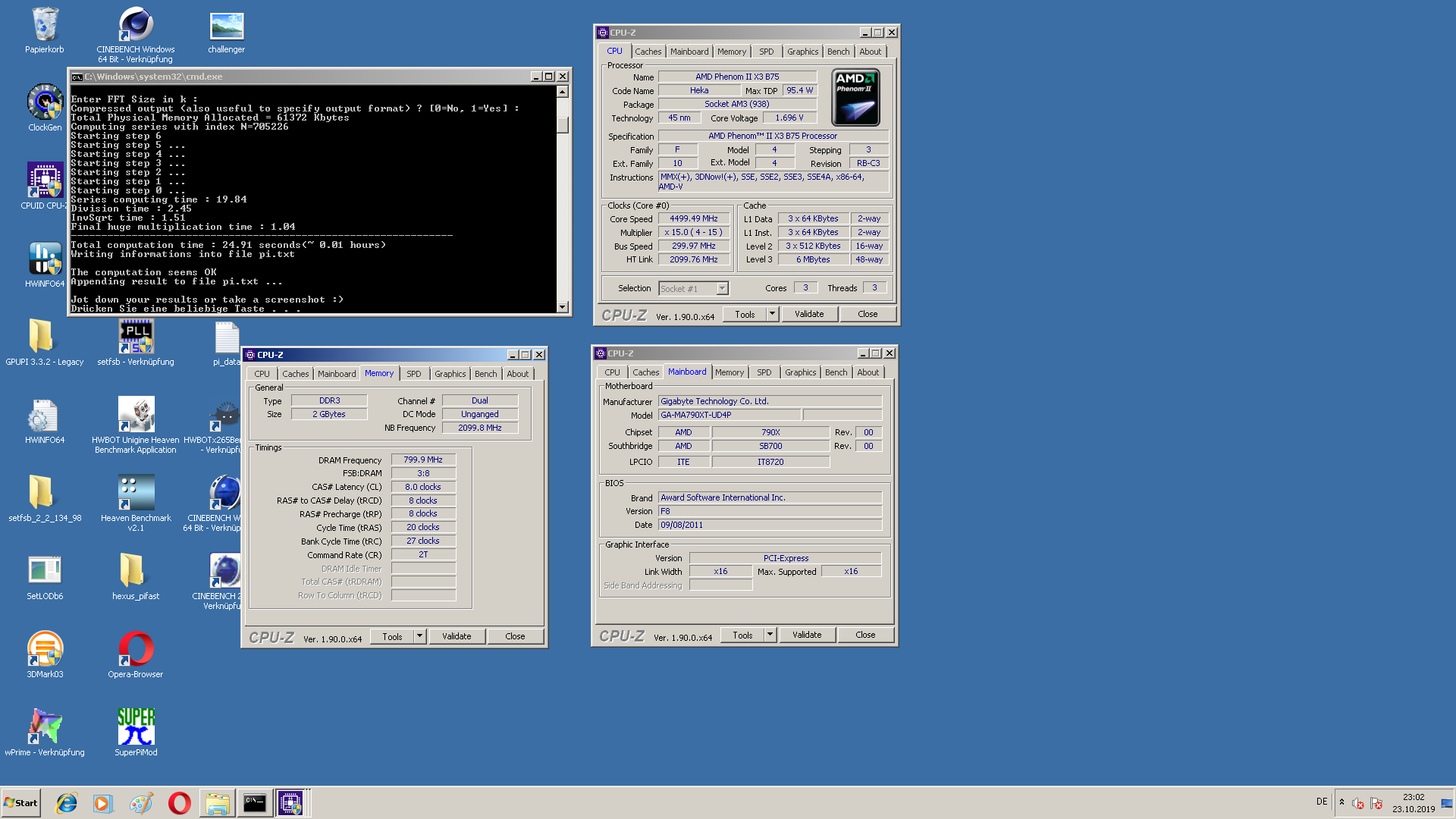Expand Tools dropdown arrow in Memory window
The height and width of the screenshot is (819, 1456).
[419, 636]
